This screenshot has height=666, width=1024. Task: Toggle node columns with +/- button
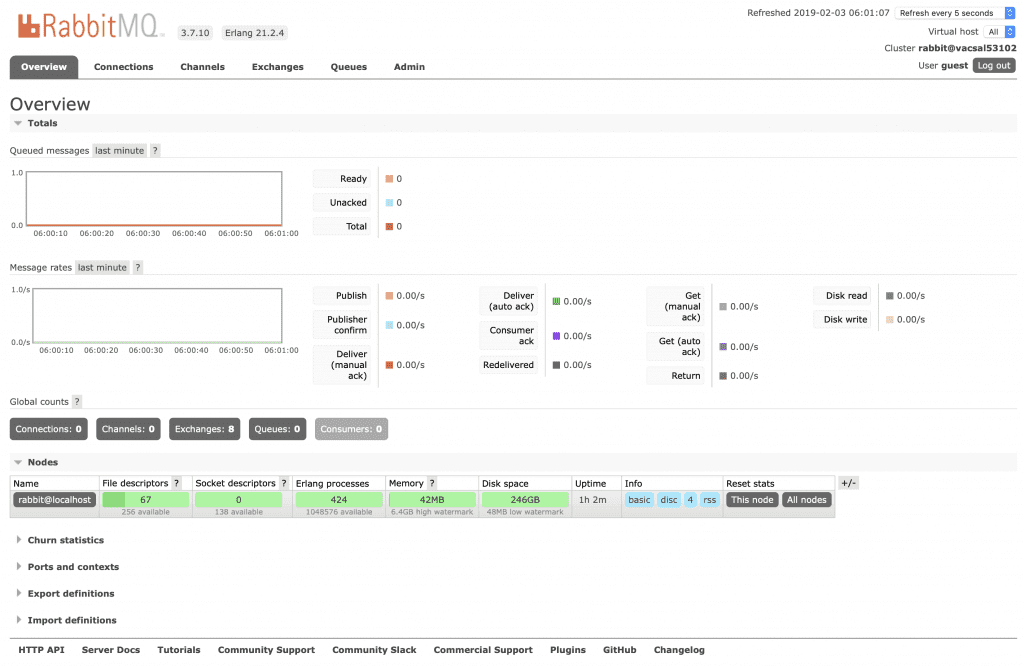pos(848,484)
